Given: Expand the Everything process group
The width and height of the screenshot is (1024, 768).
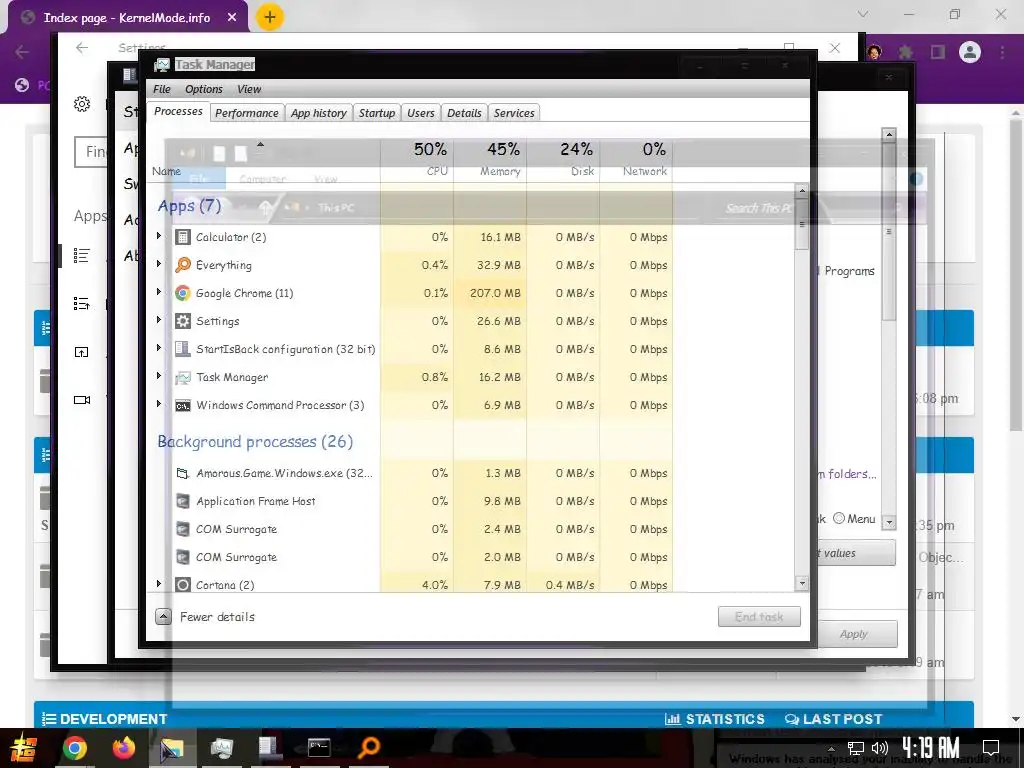Looking at the screenshot, I should (x=159, y=264).
